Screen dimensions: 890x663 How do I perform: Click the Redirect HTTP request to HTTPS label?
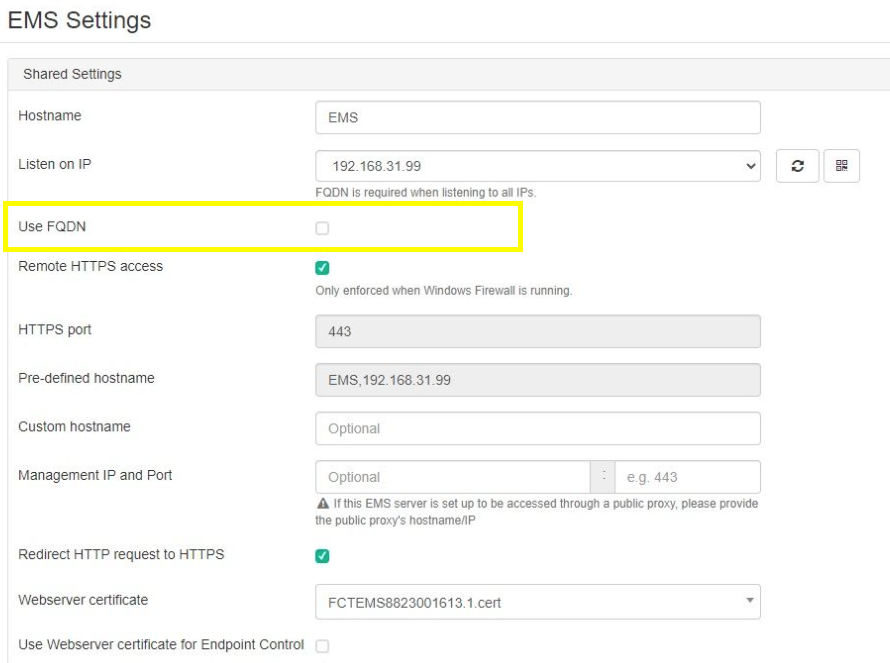[x=121, y=554]
